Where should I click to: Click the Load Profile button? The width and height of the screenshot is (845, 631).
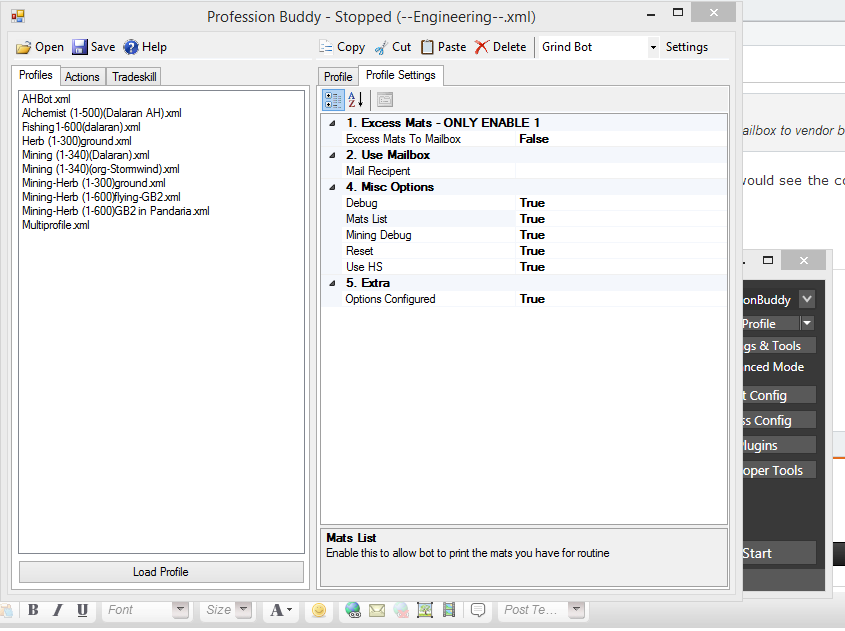click(161, 572)
